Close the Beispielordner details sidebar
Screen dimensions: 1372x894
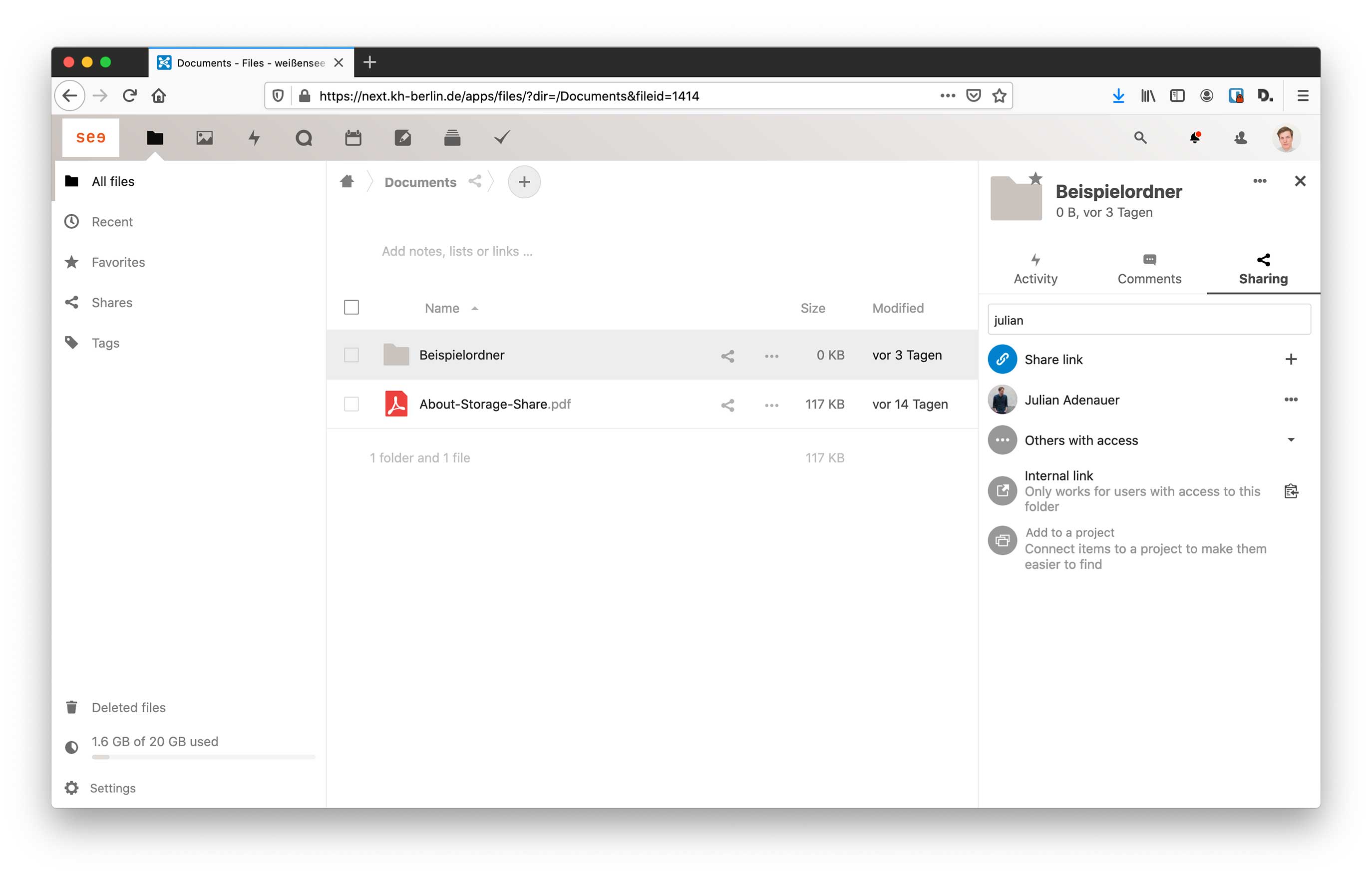point(1300,181)
